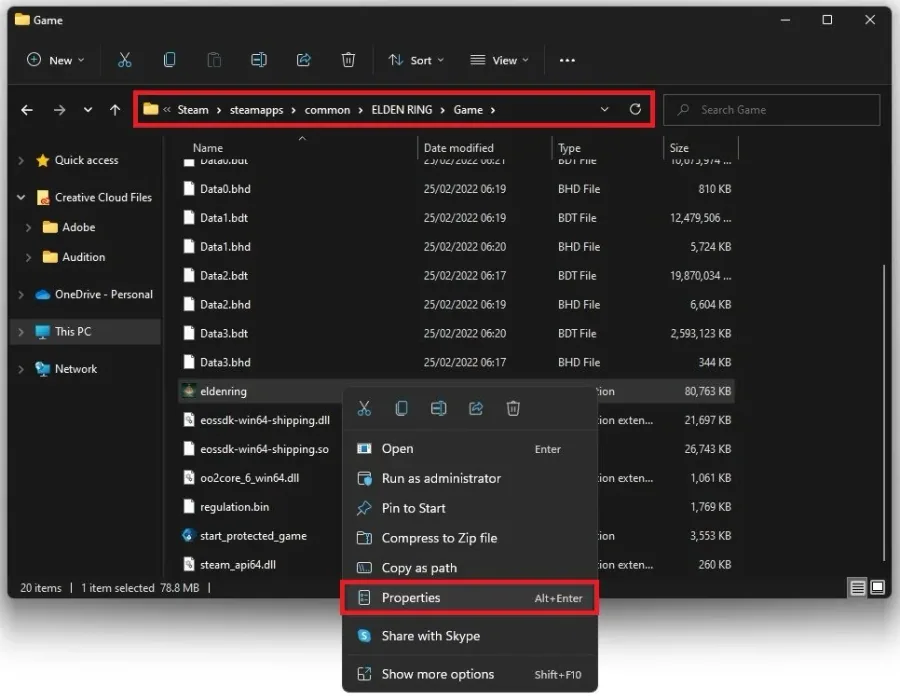Collapse the Creative Cloud Files node
This screenshot has height=700, width=900.
(x=21, y=197)
